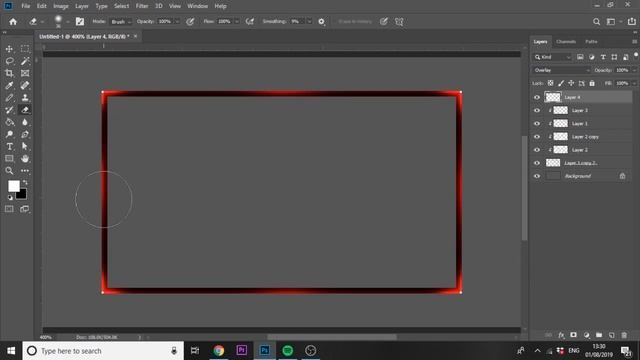Open the Filter menu
Screen dimensions: 640x360
coord(142,6)
